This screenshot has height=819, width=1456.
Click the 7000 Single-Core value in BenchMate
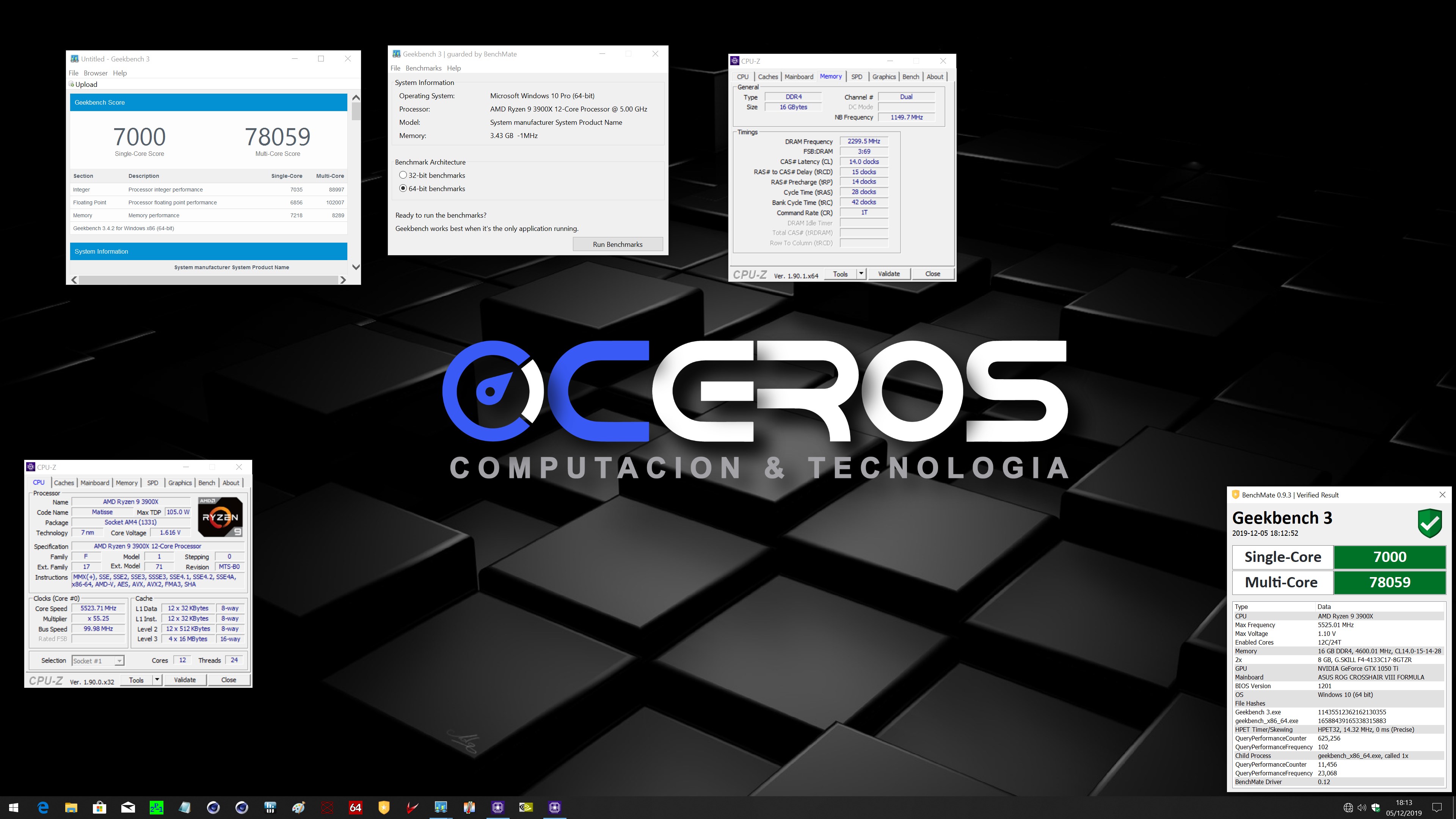[x=1389, y=557]
